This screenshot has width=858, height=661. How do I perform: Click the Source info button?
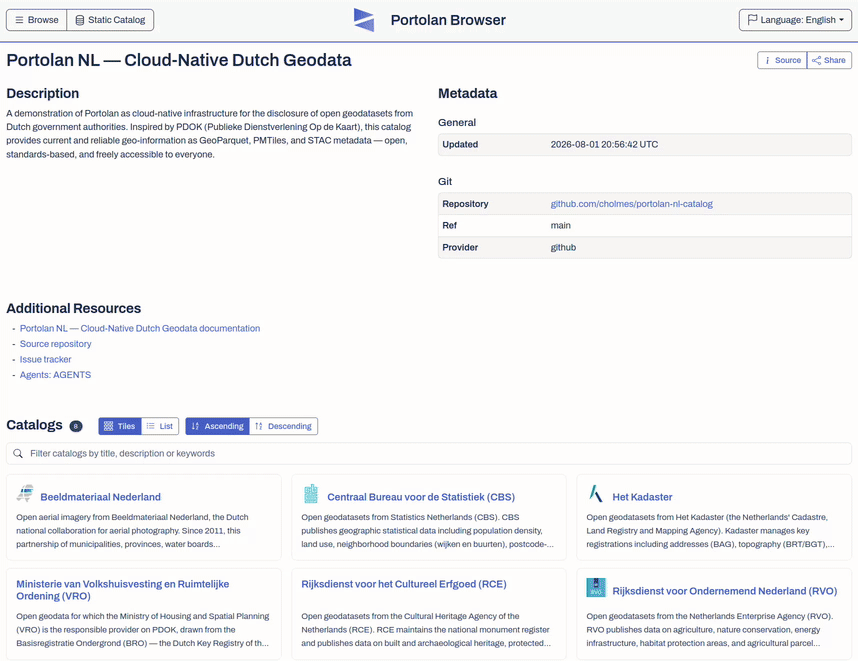click(782, 60)
